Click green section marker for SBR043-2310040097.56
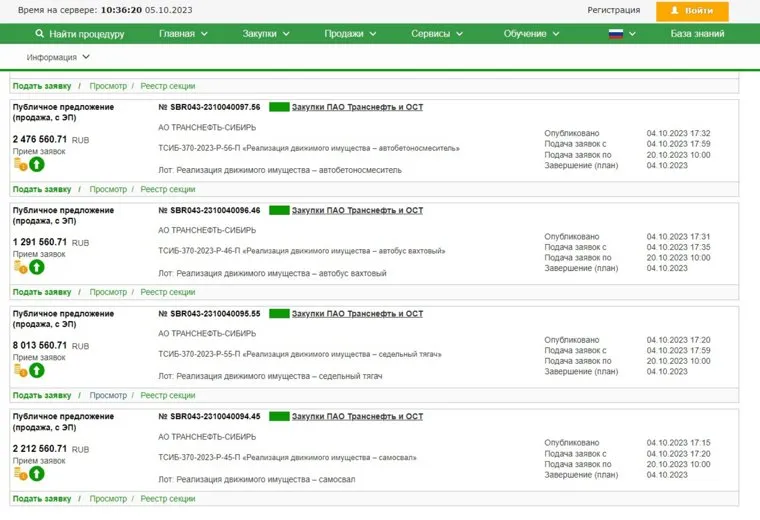 coord(278,107)
